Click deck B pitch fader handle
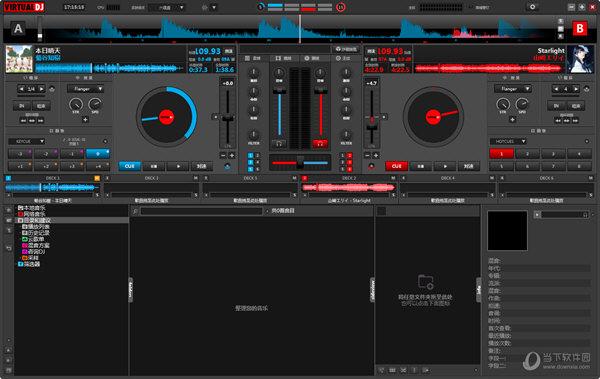The height and width of the screenshot is (379, 600). coord(372,127)
